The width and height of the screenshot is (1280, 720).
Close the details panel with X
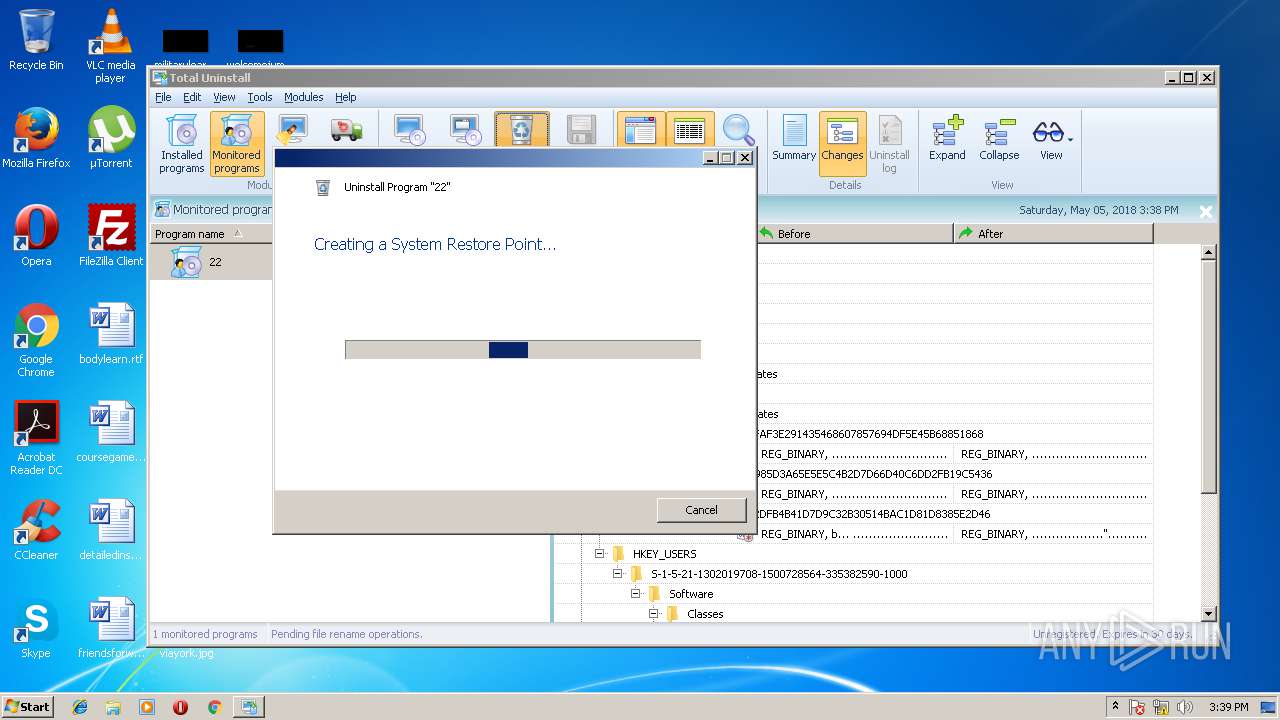1205,211
